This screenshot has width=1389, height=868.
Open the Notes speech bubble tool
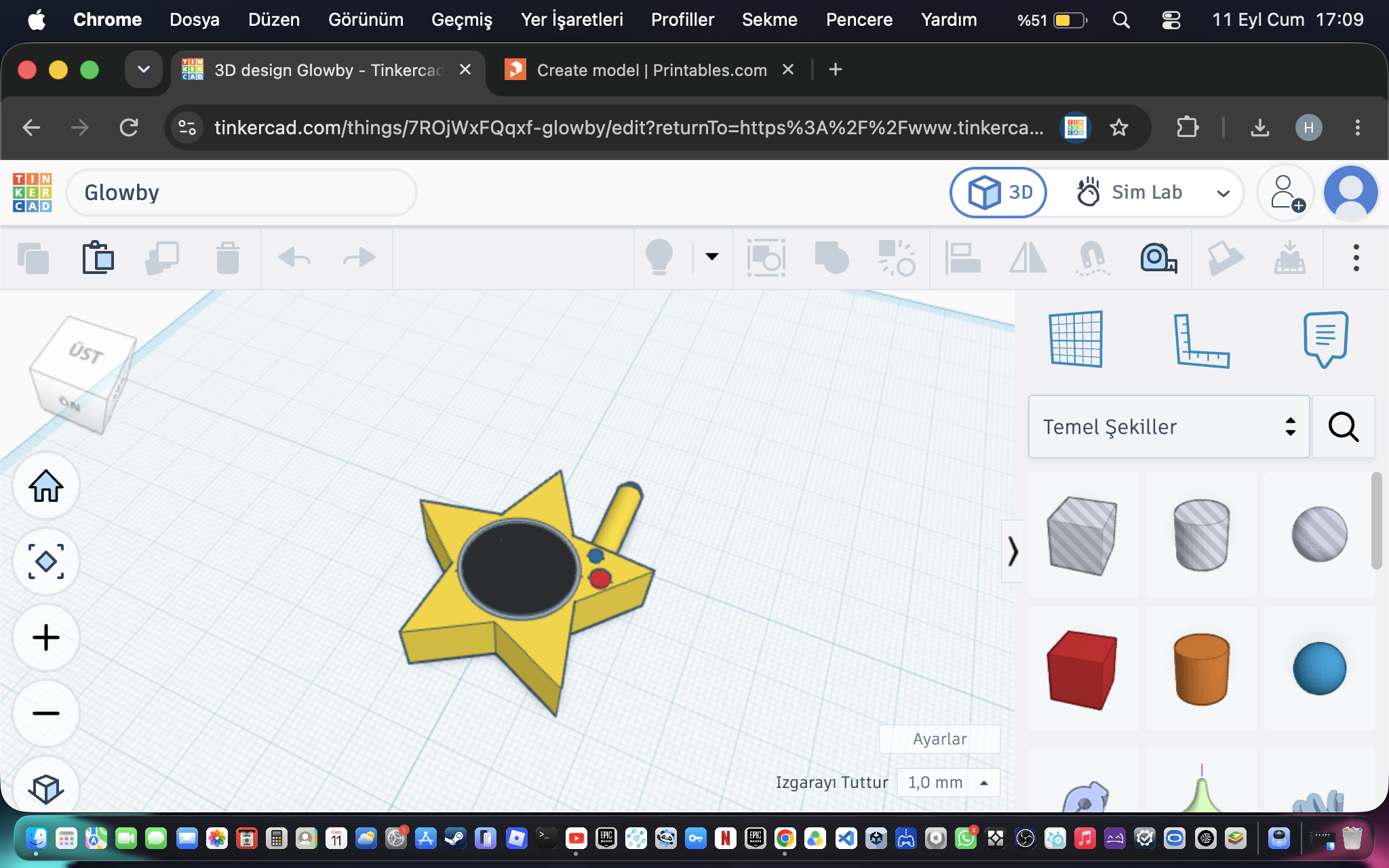click(1326, 339)
